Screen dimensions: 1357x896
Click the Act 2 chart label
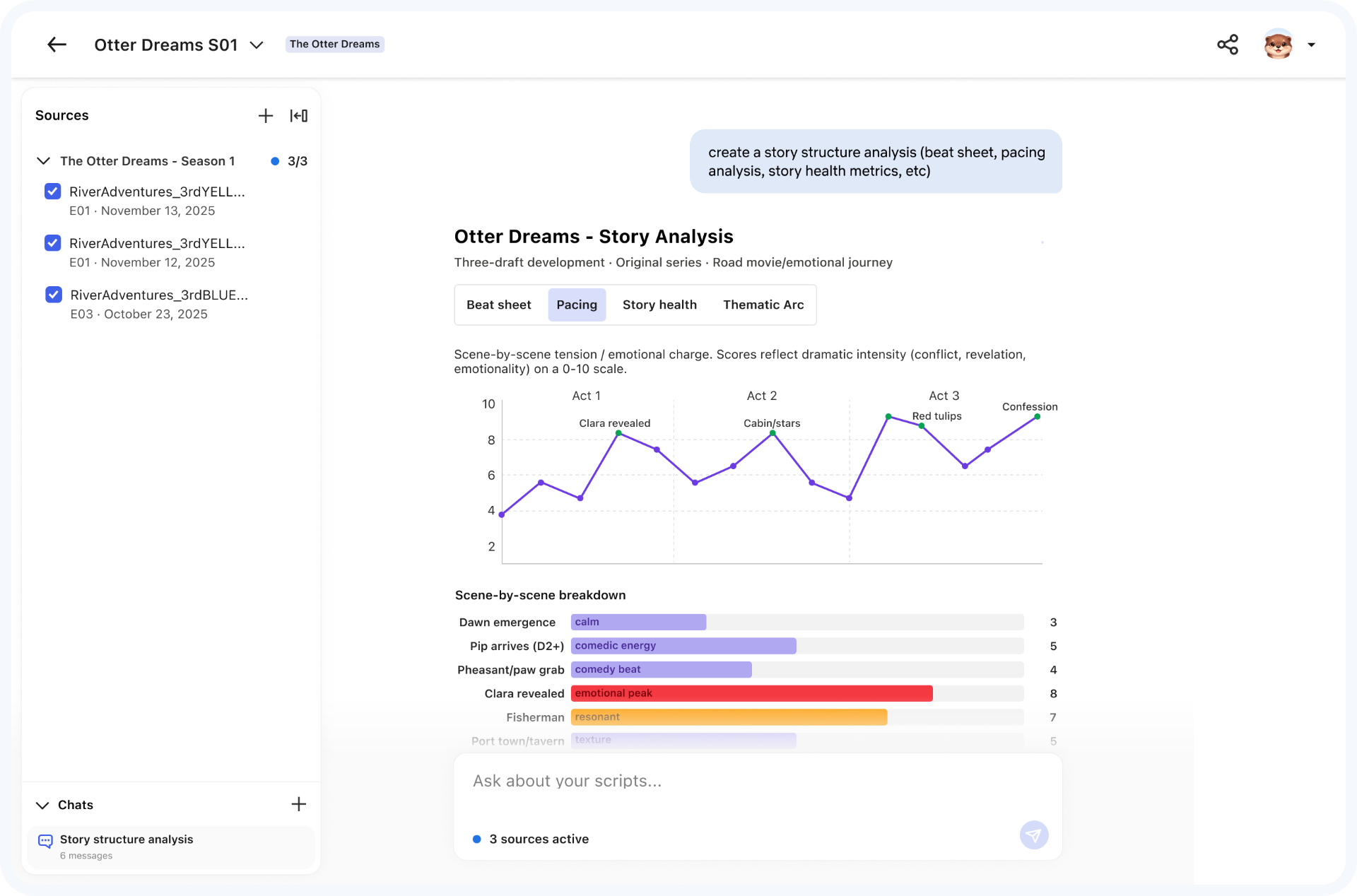762,396
